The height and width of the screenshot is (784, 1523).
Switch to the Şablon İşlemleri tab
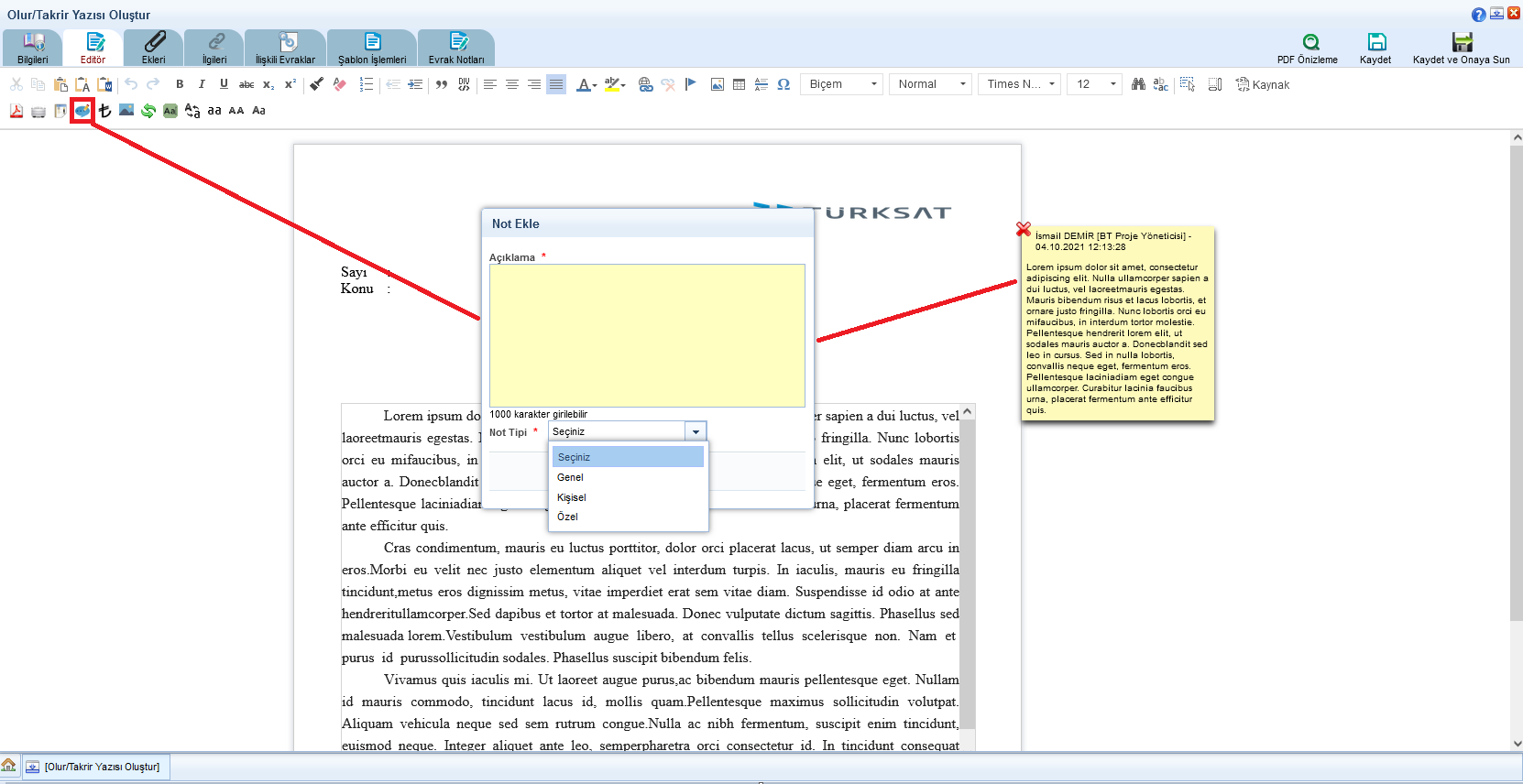pyautogui.click(x=372, y=48)
